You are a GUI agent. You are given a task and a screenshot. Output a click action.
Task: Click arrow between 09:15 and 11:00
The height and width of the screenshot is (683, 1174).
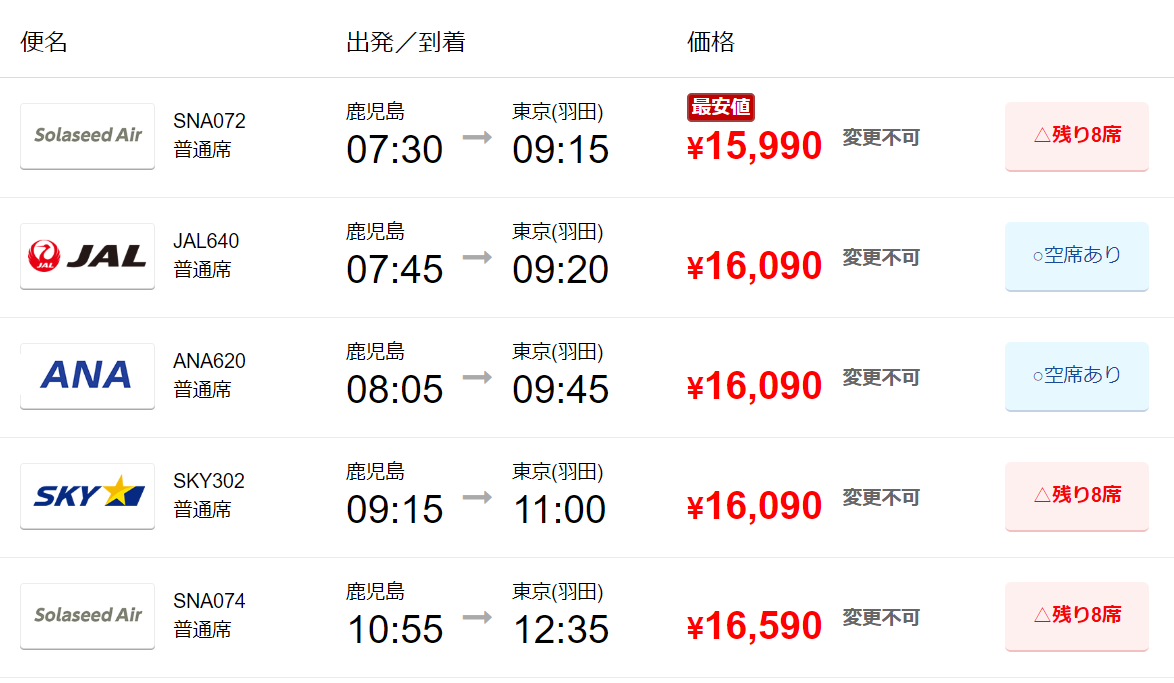click(x=477, y=497)
